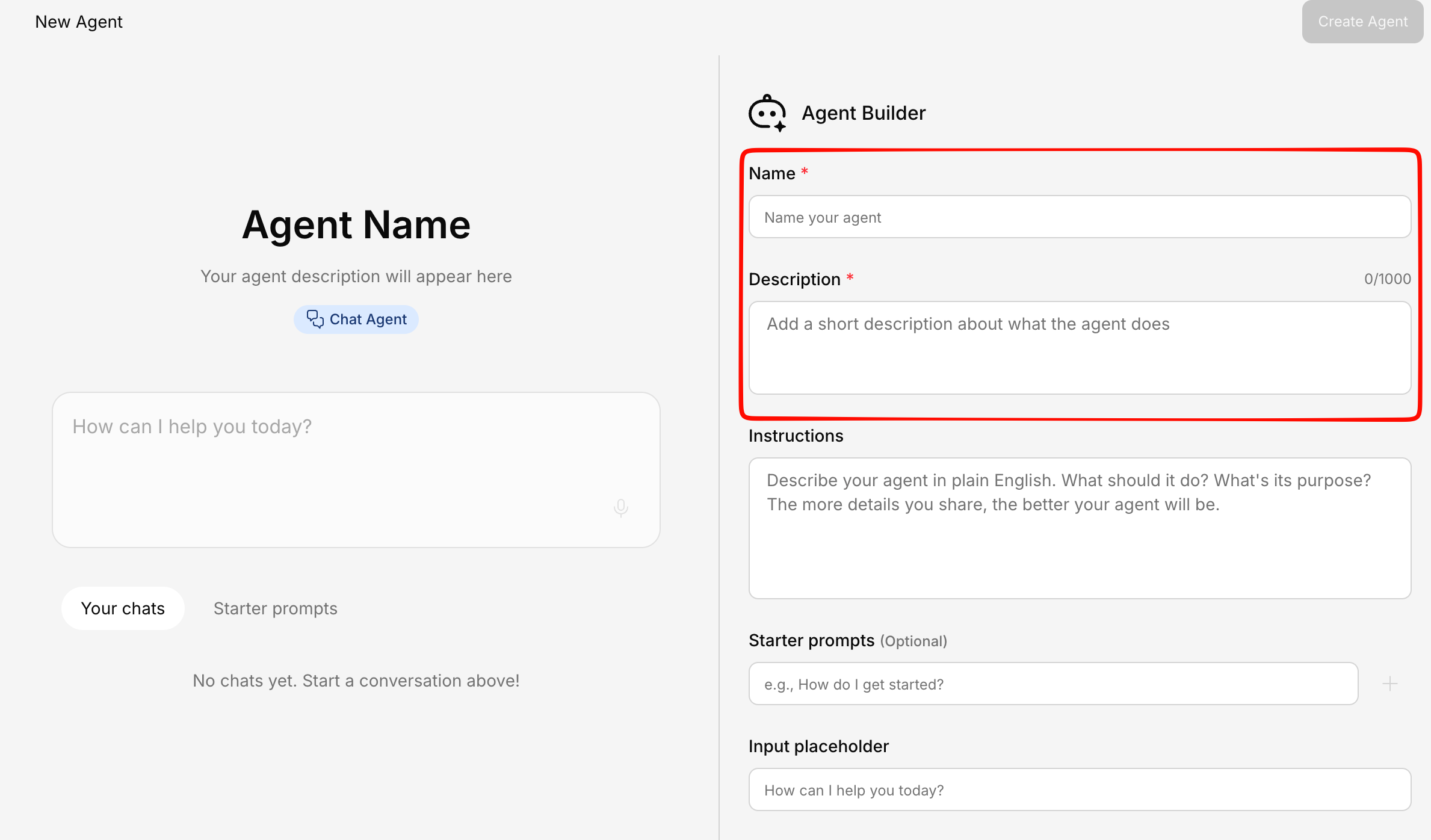Screen dimensions: 1431x840
Task: Click the New Agent page title
Action: [79, 22]
